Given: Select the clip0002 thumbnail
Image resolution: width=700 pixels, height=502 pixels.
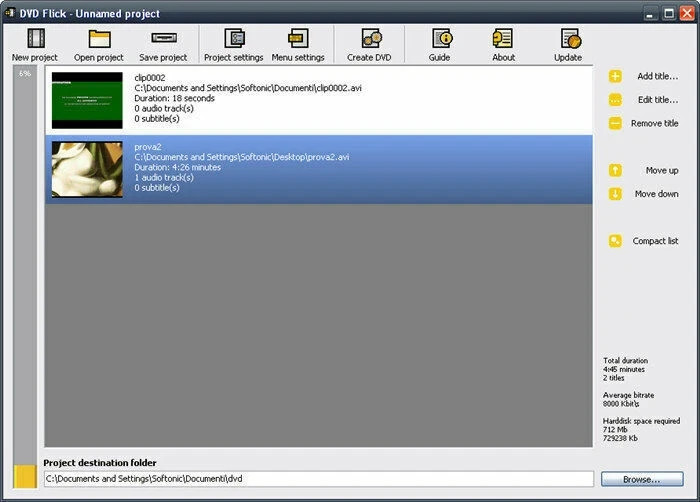Looking at the screenshot, I should (87, 100).
